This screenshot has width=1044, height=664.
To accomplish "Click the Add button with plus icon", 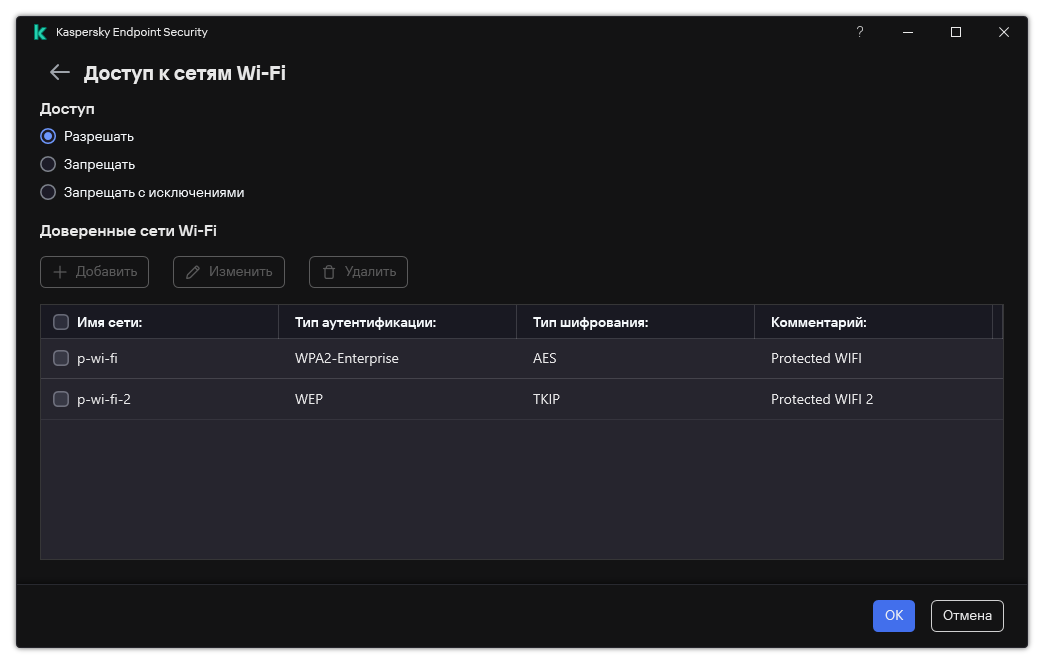I will [94, 272].
